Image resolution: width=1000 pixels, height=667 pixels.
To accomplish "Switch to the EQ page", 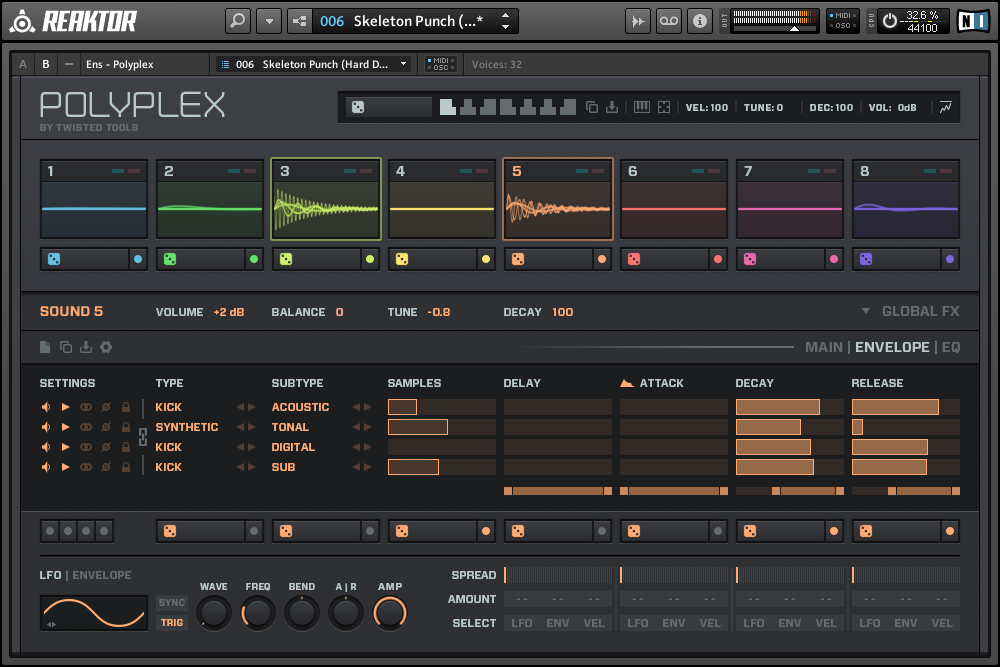I will coord(951,347).
